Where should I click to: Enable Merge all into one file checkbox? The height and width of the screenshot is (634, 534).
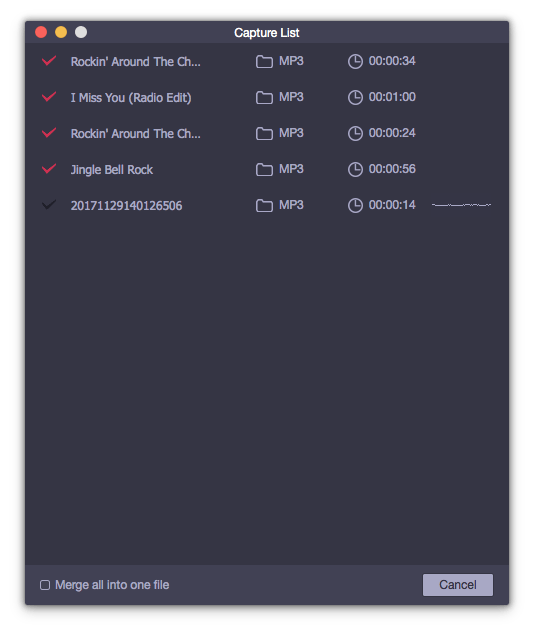[45, 585]
